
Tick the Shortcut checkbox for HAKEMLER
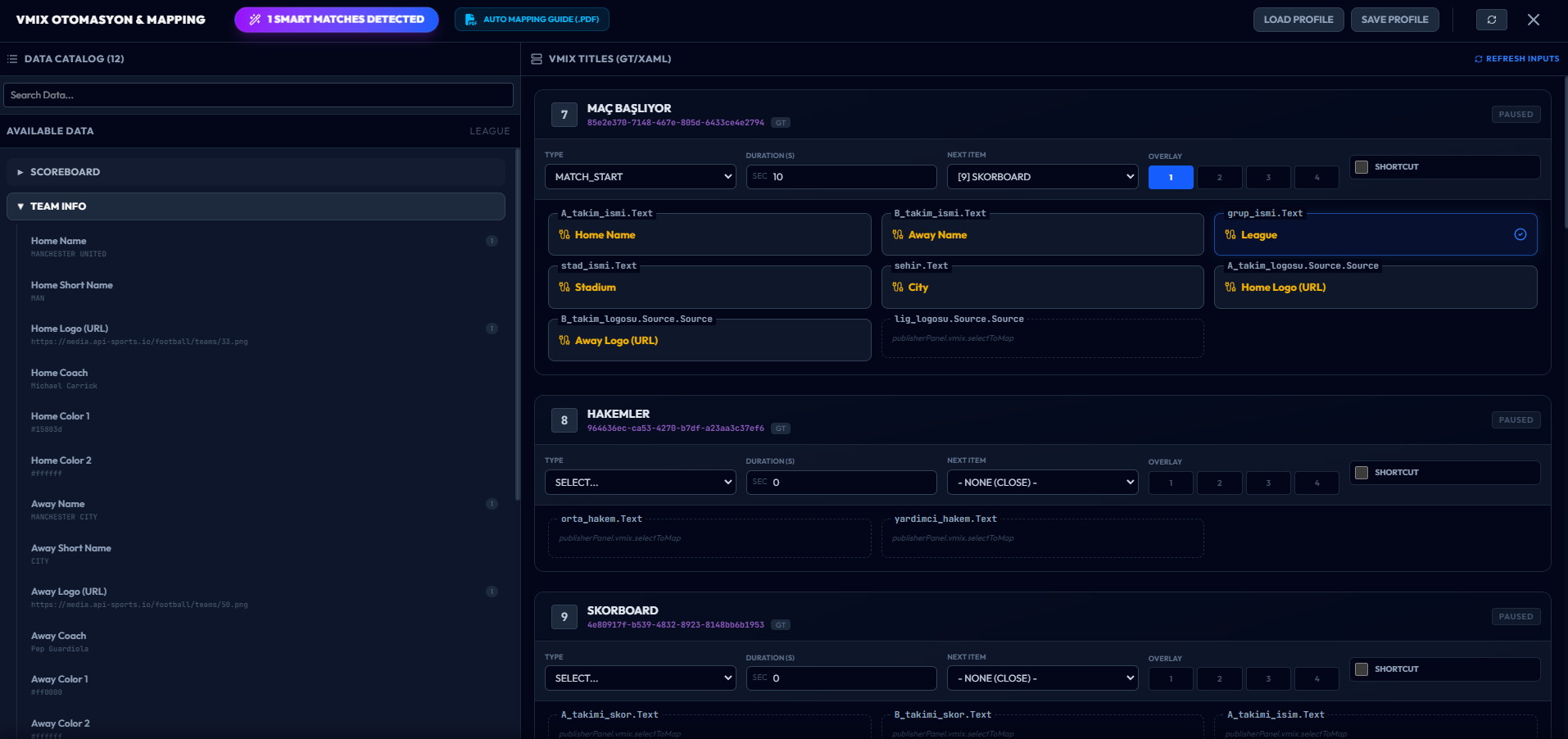coord(1362,473)
